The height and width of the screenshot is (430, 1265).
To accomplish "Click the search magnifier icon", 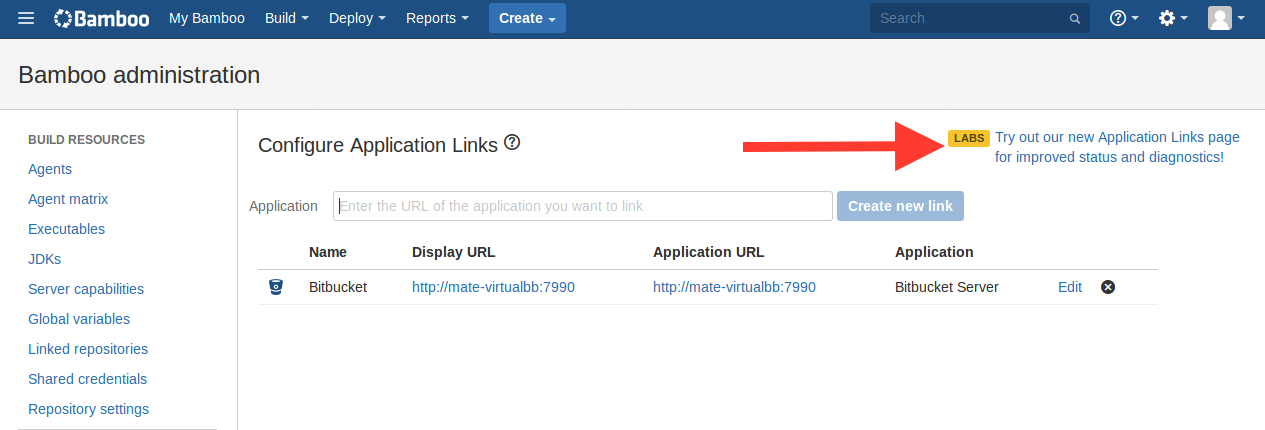I will [1075, 19].
